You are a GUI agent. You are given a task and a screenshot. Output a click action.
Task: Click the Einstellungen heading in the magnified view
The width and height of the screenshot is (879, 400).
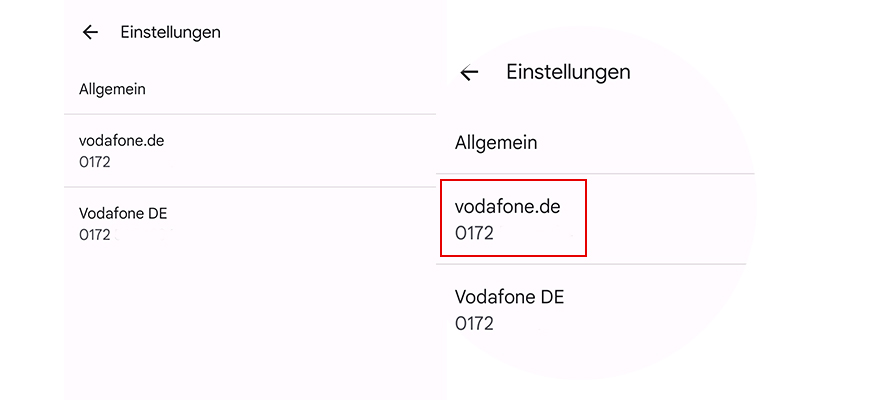click(568, 72)
